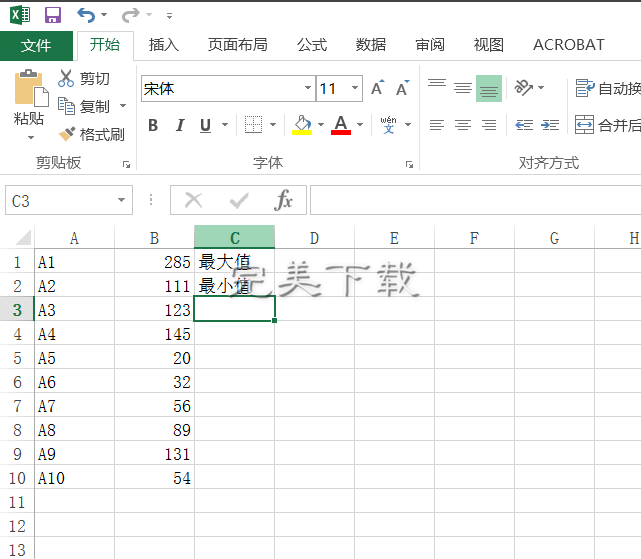Open the Font group dialog launcher
Viewport: 641px width, 559px height.
[409, 164]
